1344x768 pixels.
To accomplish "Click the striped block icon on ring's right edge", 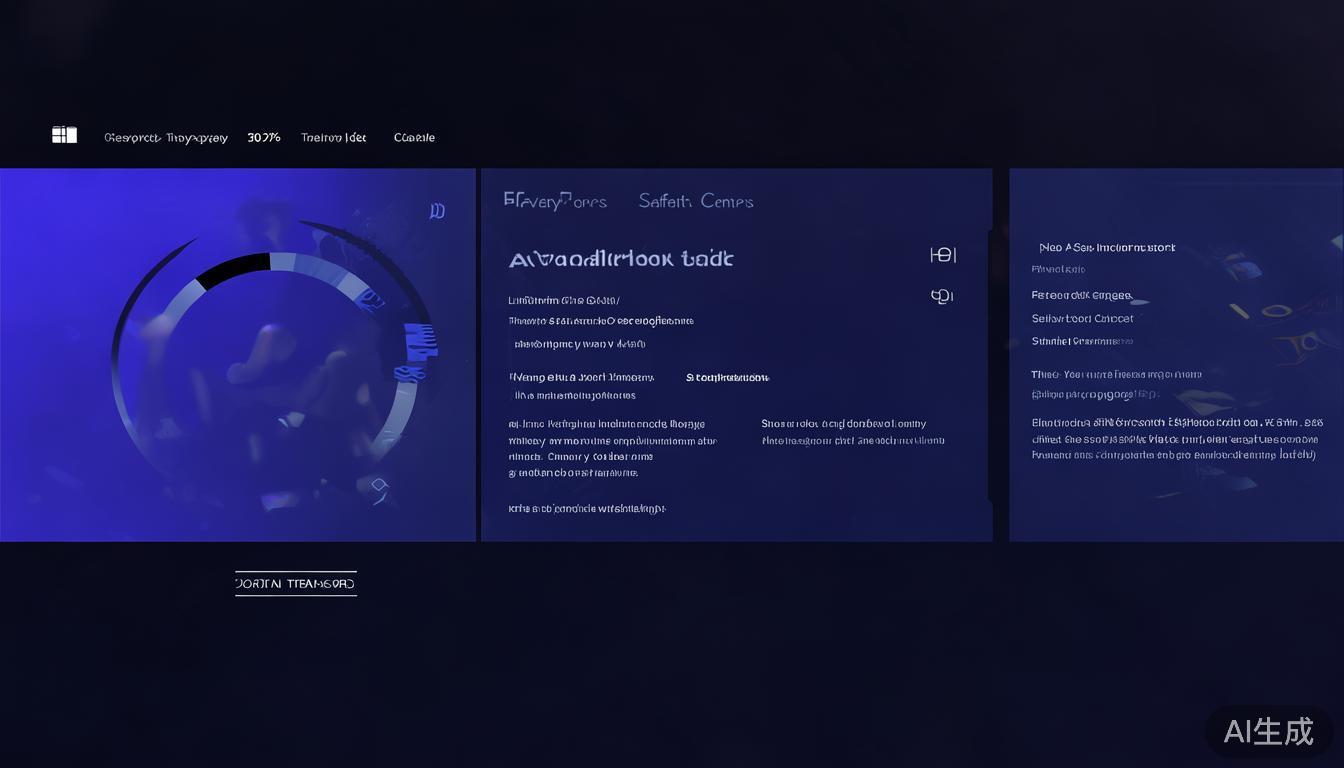I will [x=421, y=341].
